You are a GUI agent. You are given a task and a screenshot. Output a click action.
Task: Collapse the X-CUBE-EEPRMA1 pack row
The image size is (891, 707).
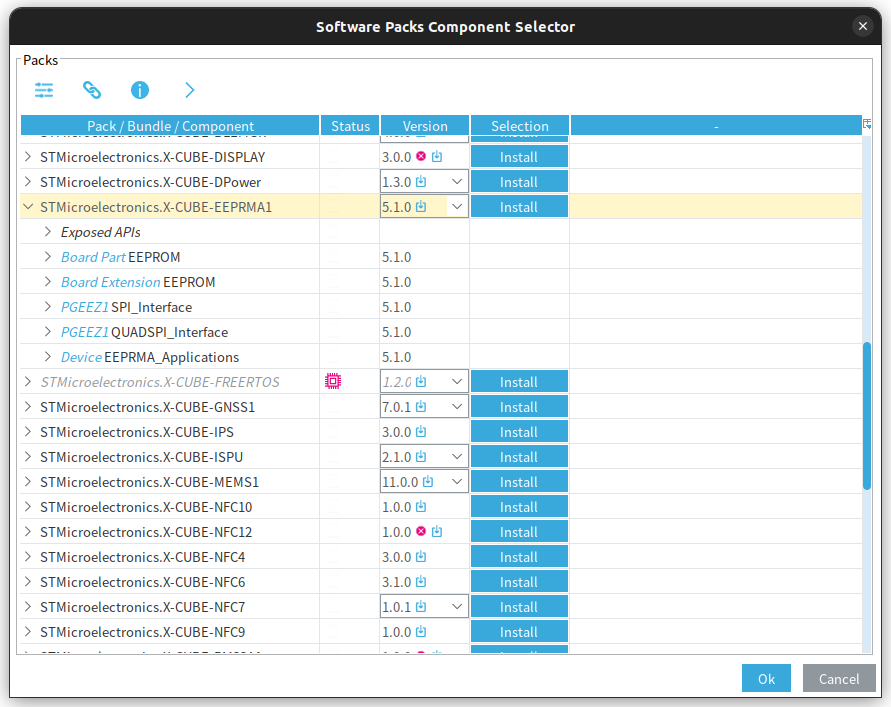(x=27, y=207)
